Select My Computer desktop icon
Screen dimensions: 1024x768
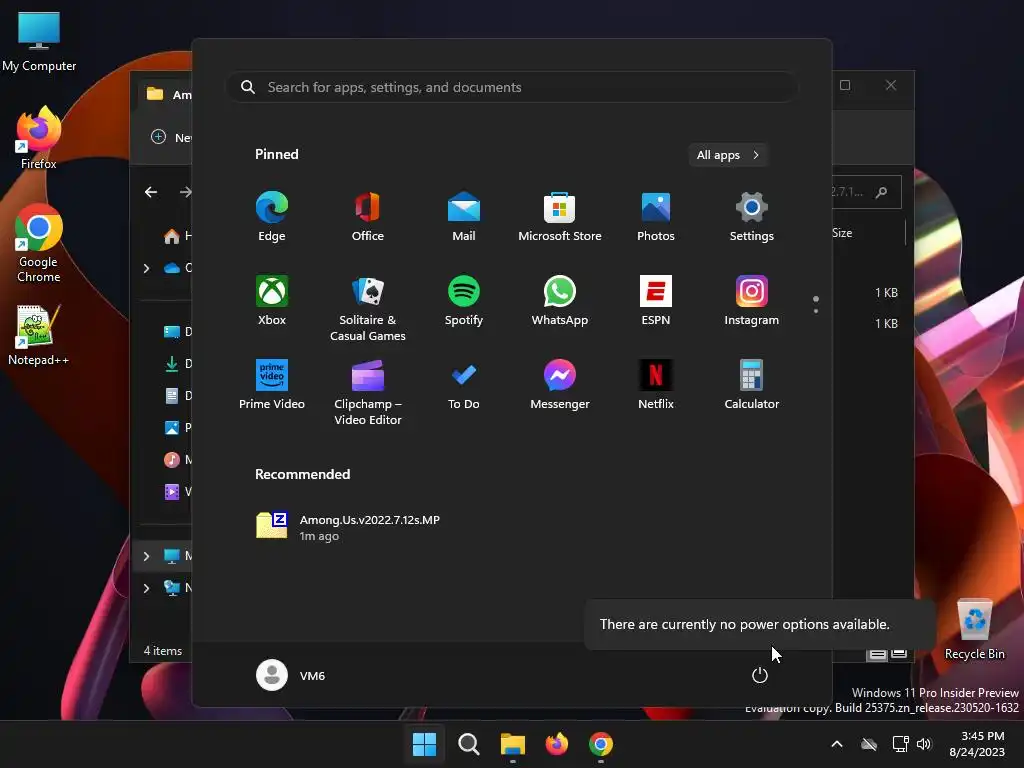[x=39, y=41]
